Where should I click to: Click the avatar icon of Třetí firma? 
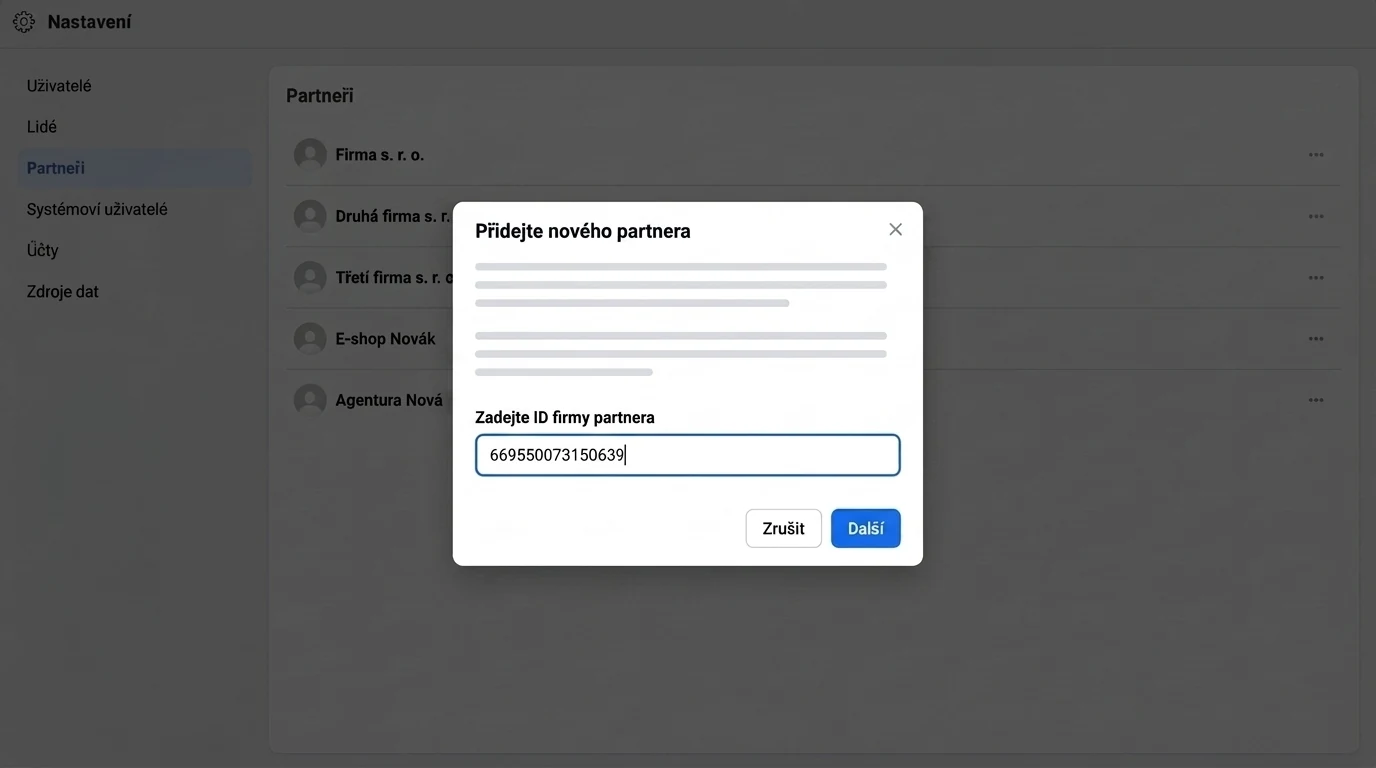coord(310,277)
